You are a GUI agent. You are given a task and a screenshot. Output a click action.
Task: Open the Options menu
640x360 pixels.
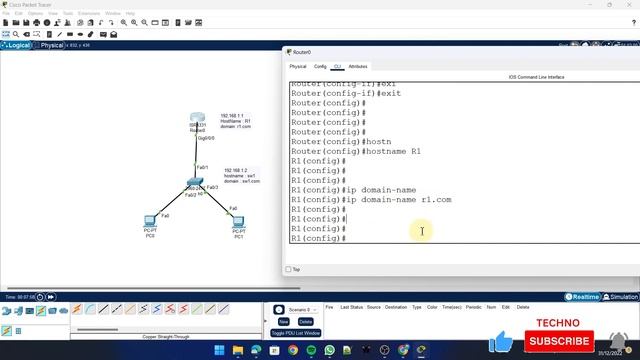(x=36, y=13)
